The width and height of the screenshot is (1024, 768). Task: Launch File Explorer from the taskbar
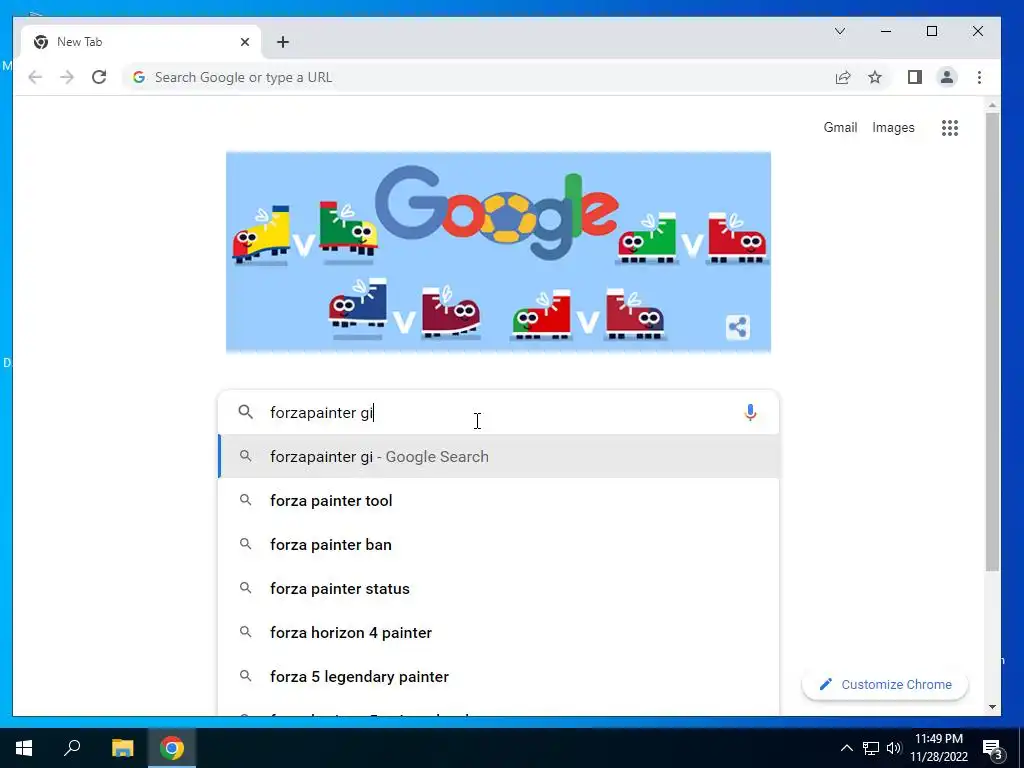point(122,748)
